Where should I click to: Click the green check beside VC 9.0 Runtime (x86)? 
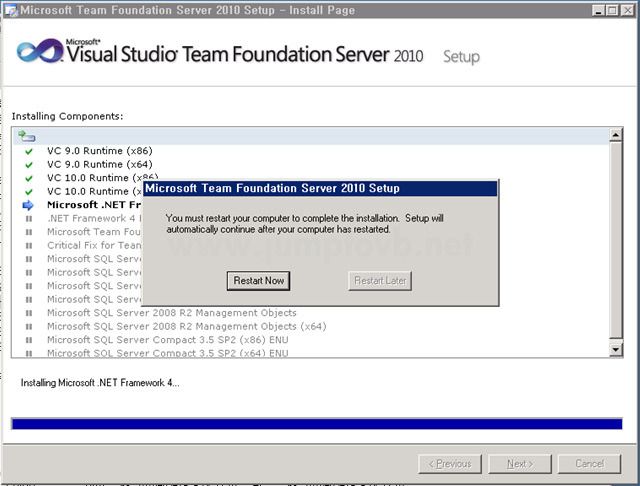(29, 151)
